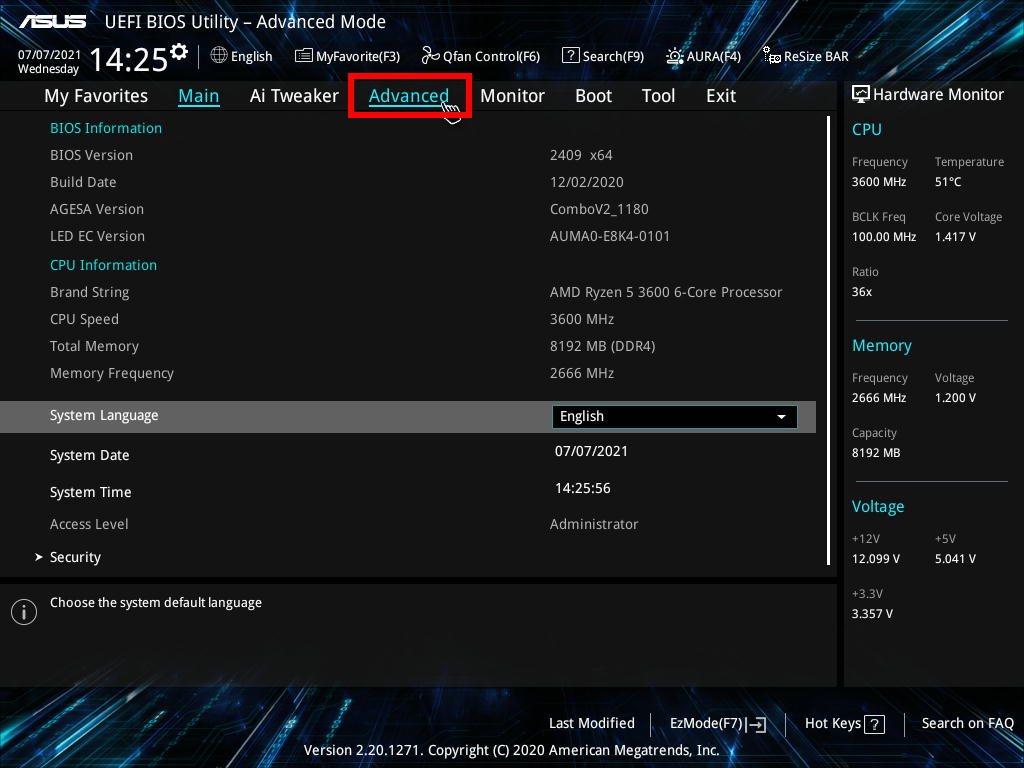
Task: Click the Voltage section heading
Action: click(x=878, y=507)
